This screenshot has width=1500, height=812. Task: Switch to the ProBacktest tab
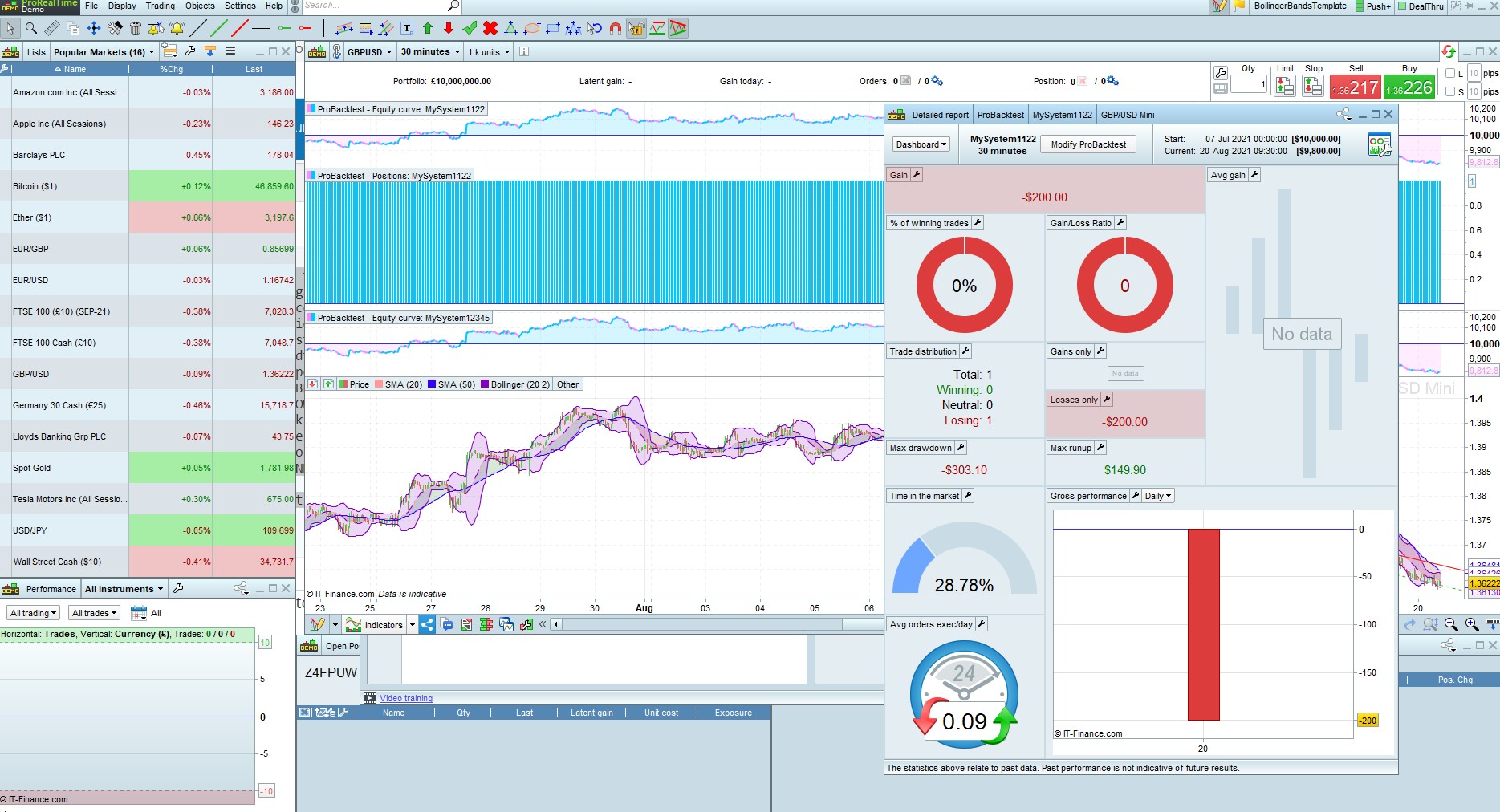(1000, 115)
